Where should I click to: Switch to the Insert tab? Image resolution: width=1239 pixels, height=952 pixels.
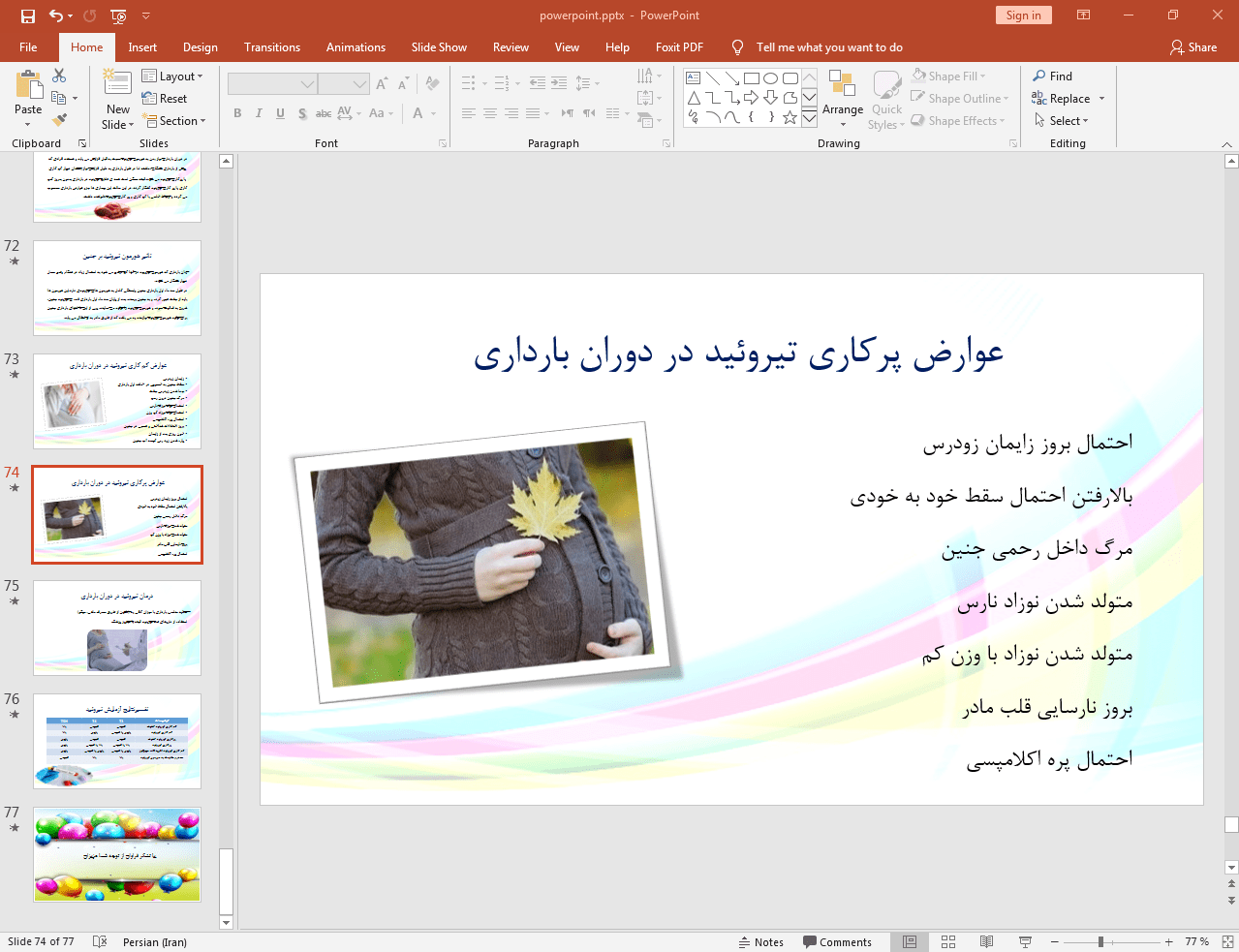tap(142, 46)
